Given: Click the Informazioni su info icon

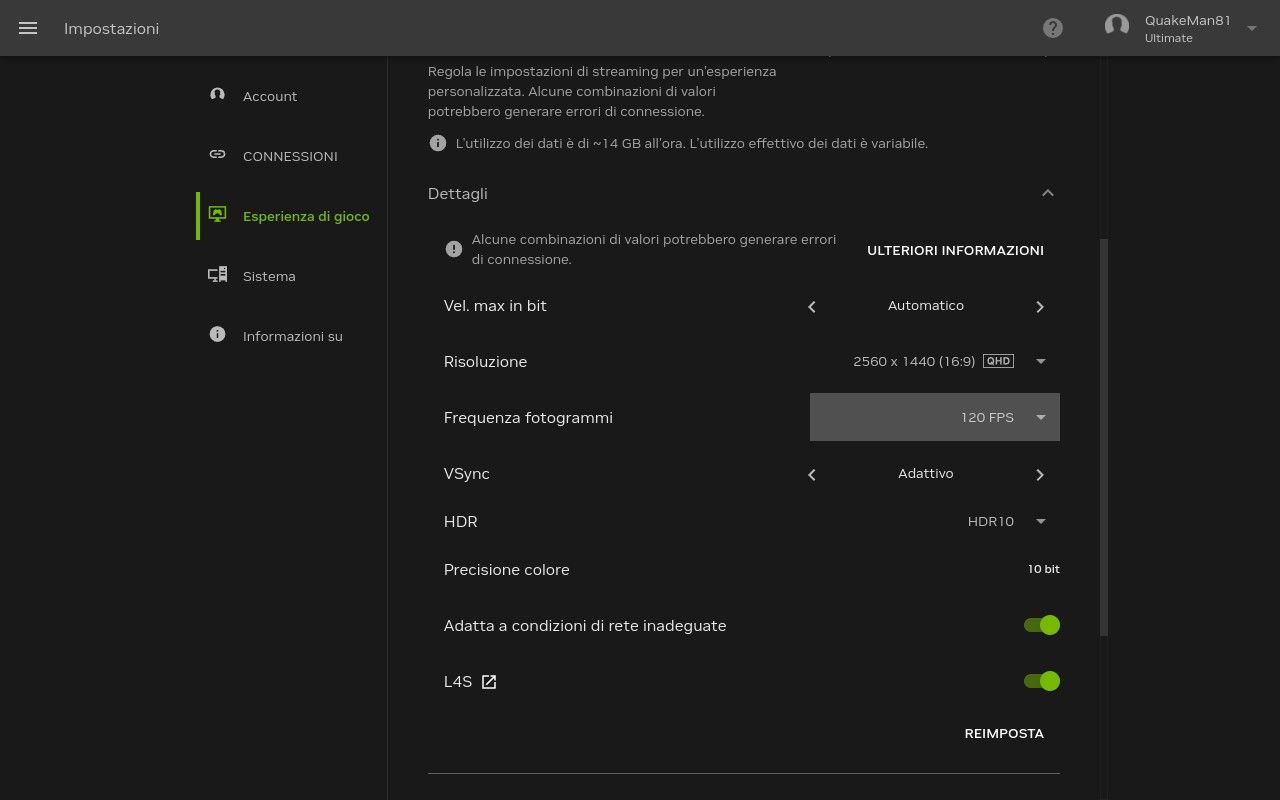Looking at the screenshot, I should (x=217, y=334).
